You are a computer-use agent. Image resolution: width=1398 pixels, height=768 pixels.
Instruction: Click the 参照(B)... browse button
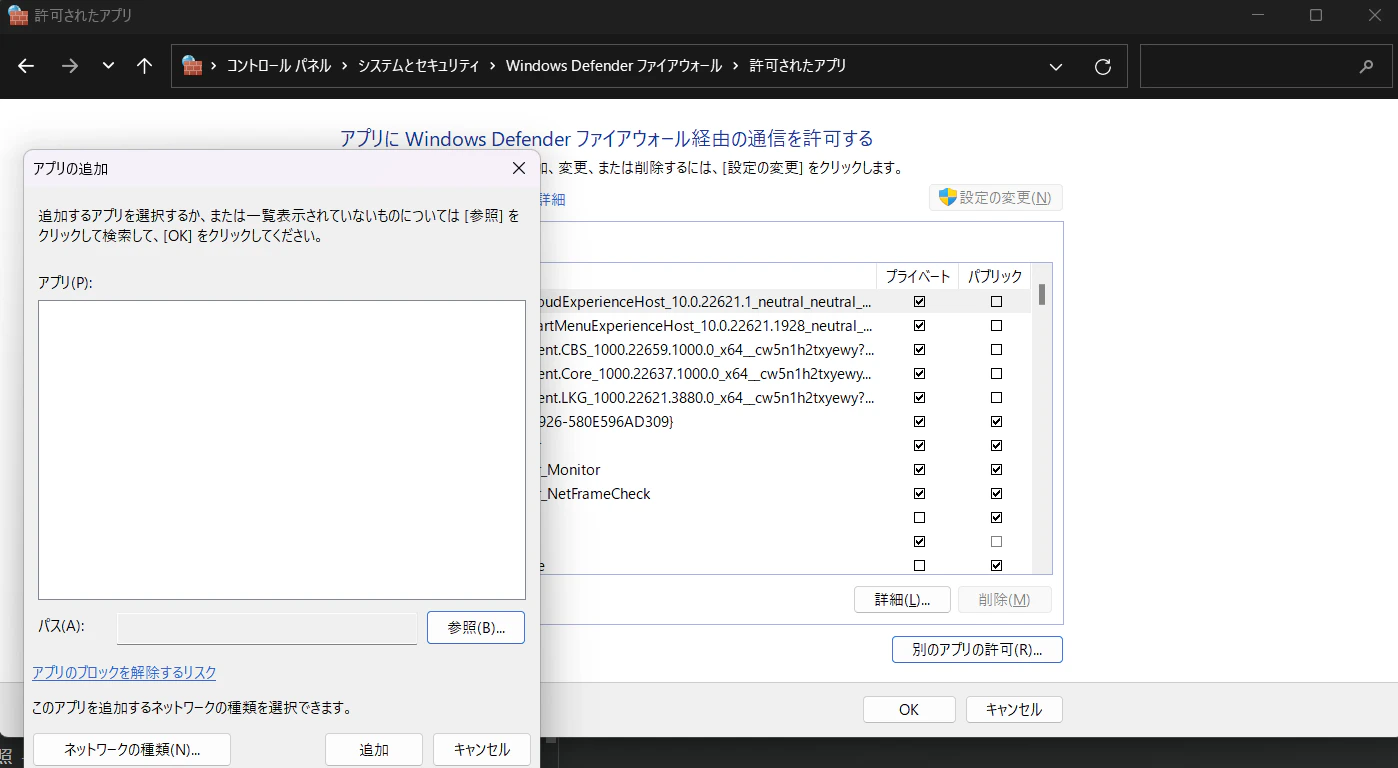(x=476, y=627)
